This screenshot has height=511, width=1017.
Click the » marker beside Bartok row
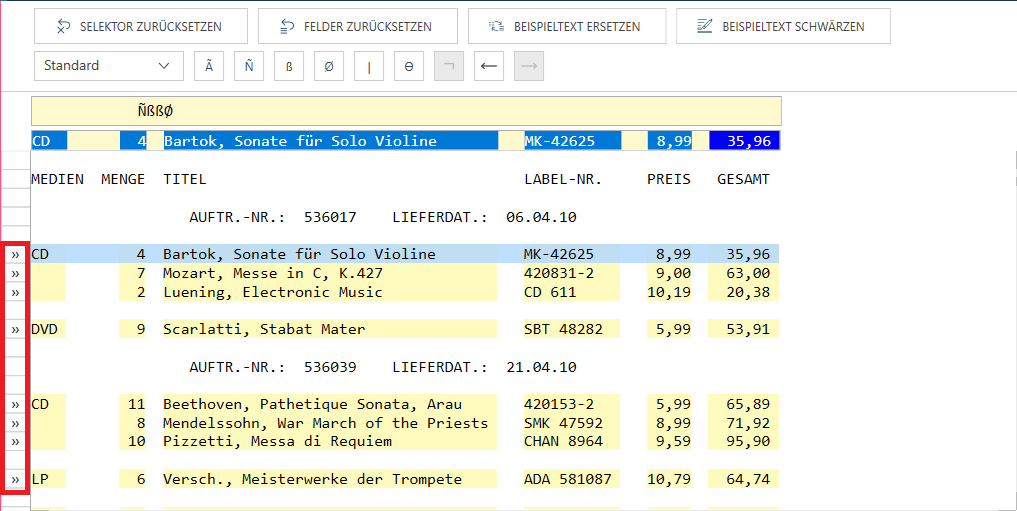[16, 255]
